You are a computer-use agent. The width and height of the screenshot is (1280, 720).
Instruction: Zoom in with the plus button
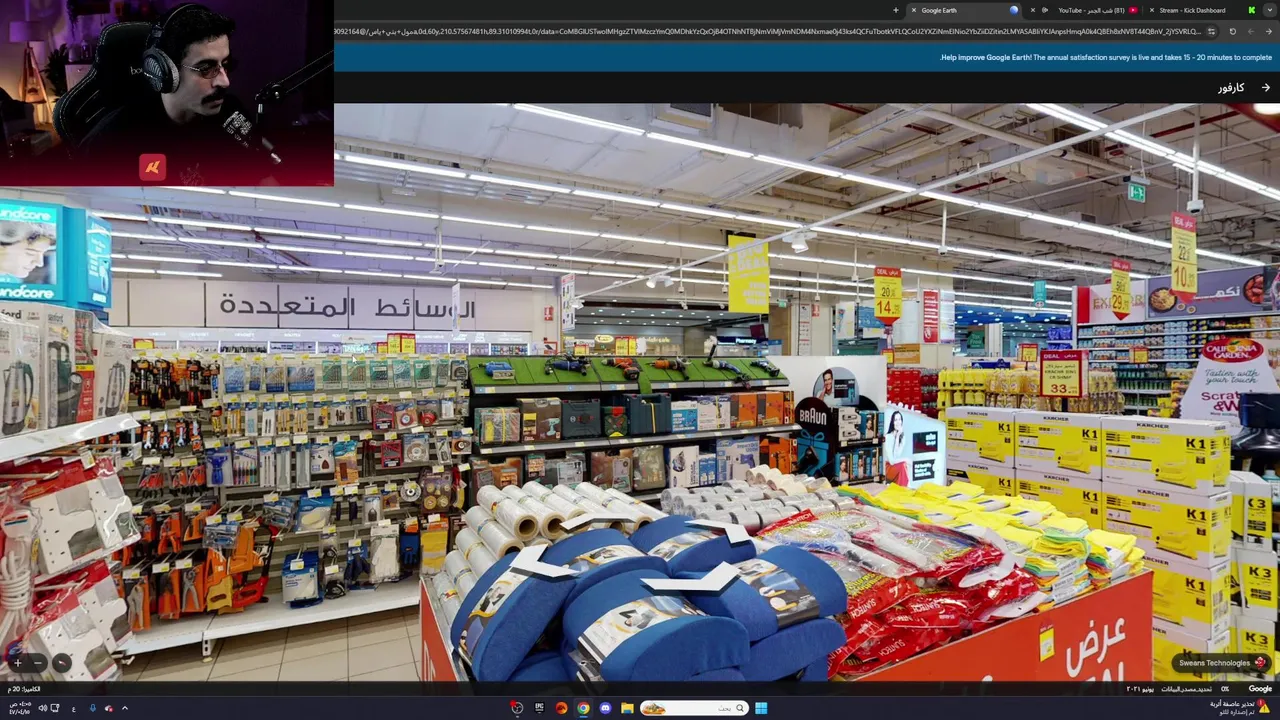pyautogui.click(x=17, y=662)
